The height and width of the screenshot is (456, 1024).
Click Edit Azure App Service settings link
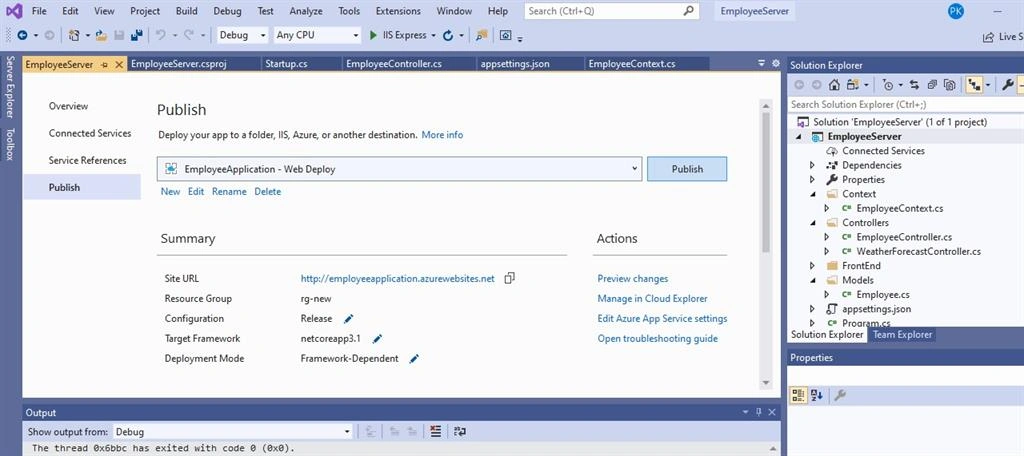coord(662,319)
